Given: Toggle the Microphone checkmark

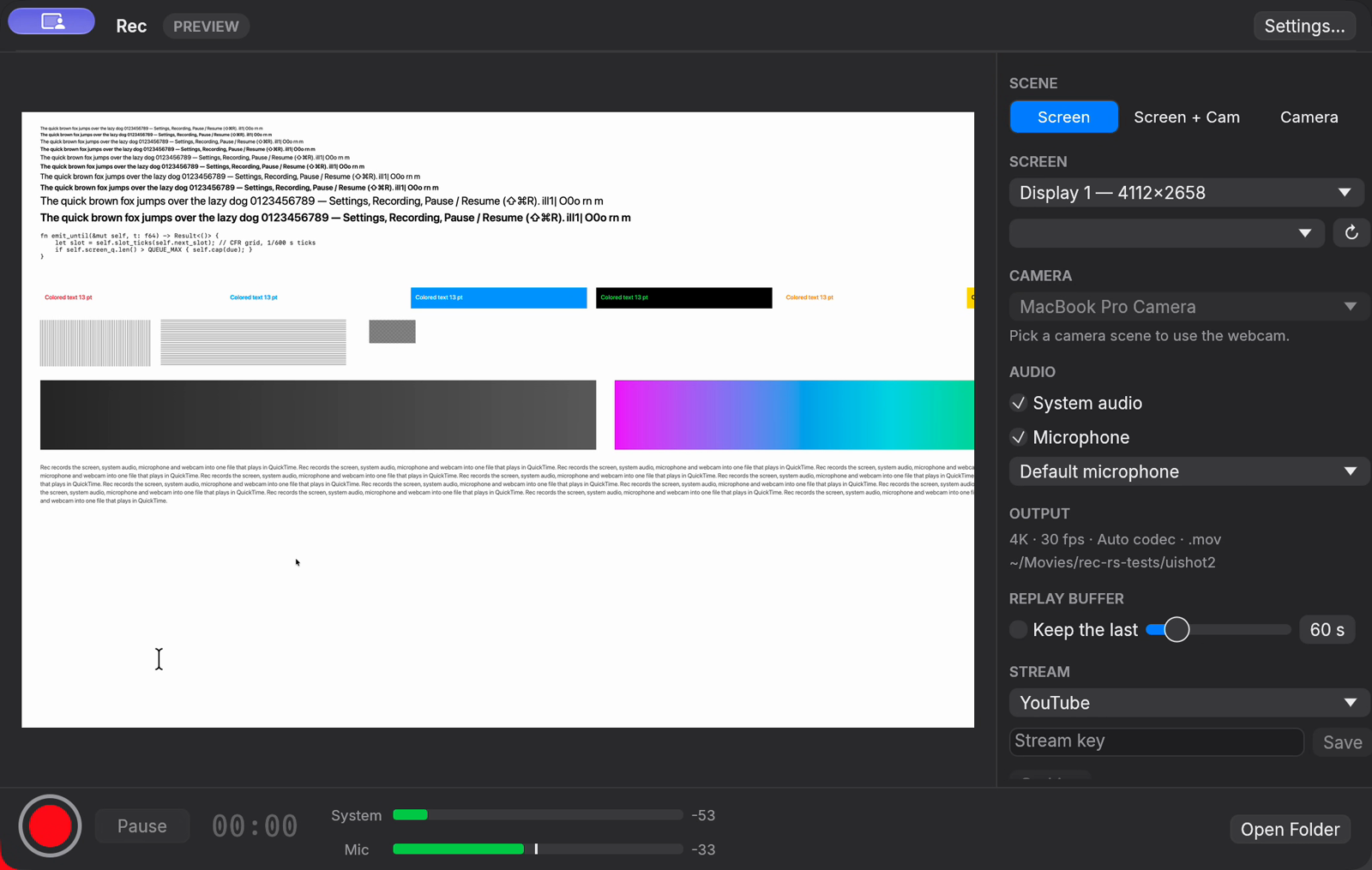Looking at the screenshot, I should pos(1018,437).
